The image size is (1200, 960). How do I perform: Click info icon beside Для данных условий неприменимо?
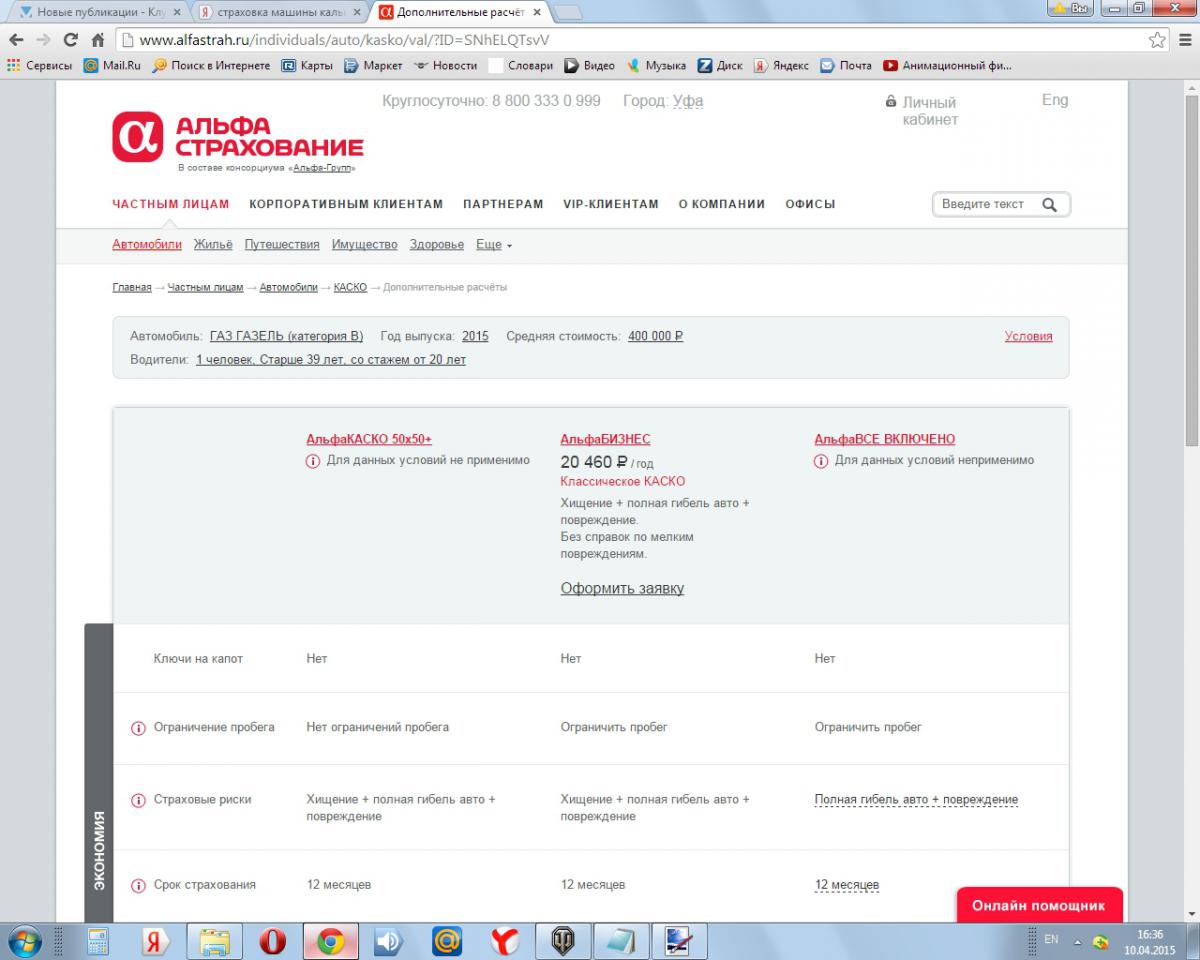click(x=821, y=461)
